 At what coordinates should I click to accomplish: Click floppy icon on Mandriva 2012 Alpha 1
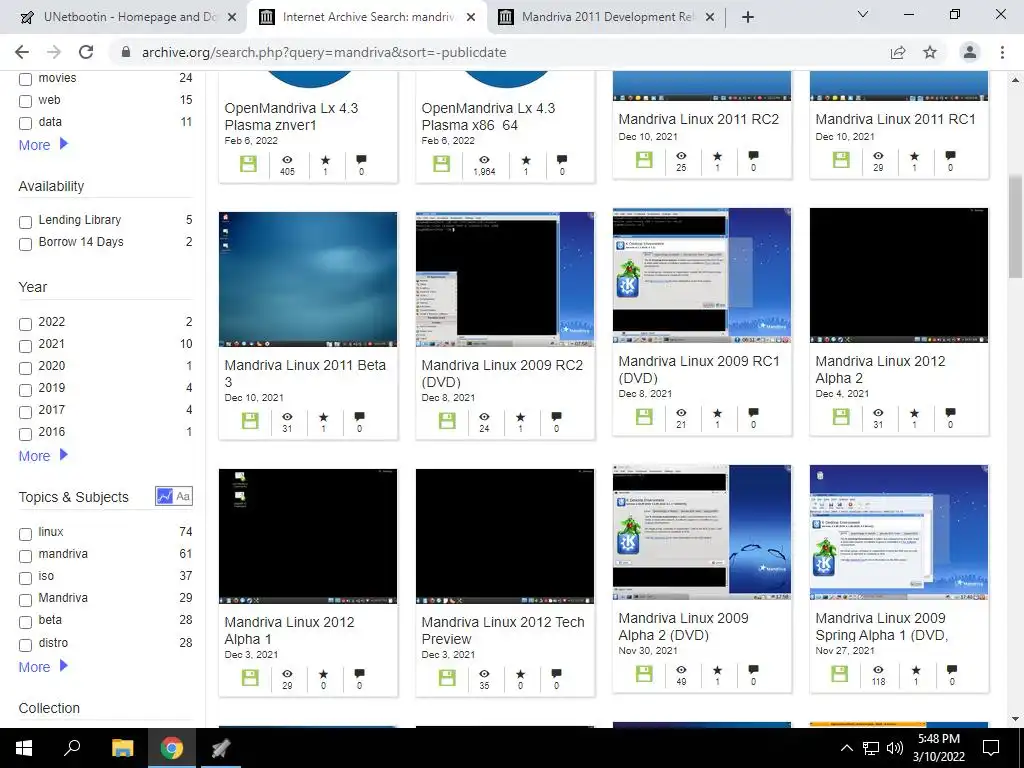coord(250,678)
